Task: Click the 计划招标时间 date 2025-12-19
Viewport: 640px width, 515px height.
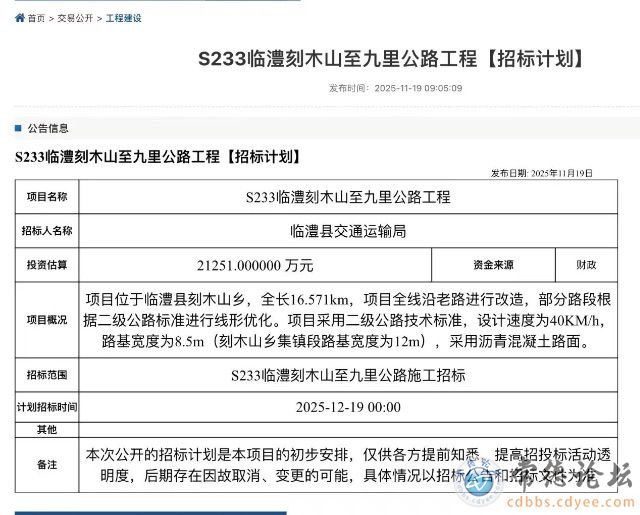Action: click(347, 407)
